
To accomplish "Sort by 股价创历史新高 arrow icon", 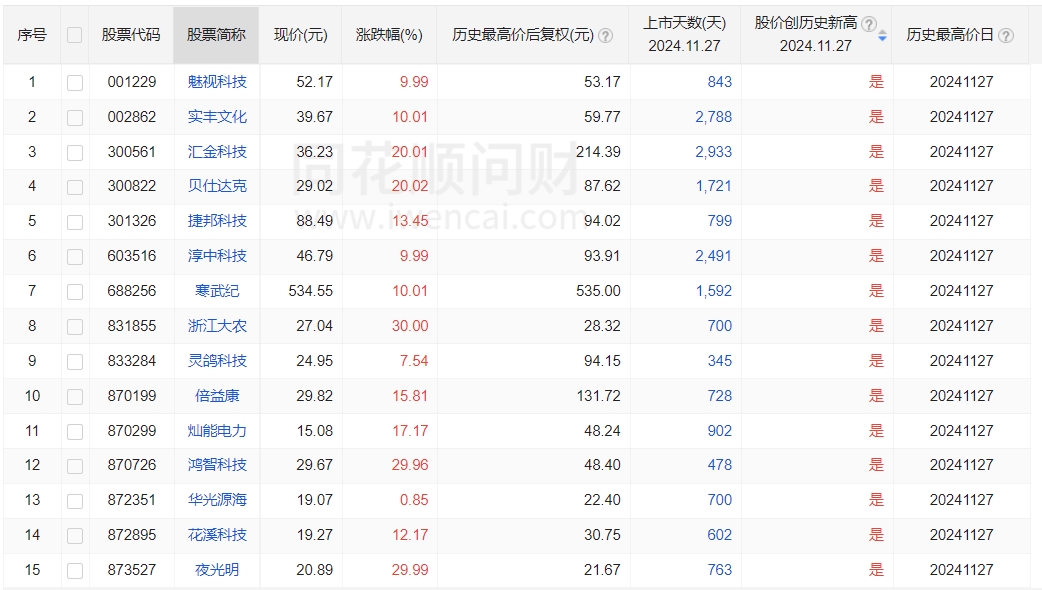I will [x=883, y=36].
